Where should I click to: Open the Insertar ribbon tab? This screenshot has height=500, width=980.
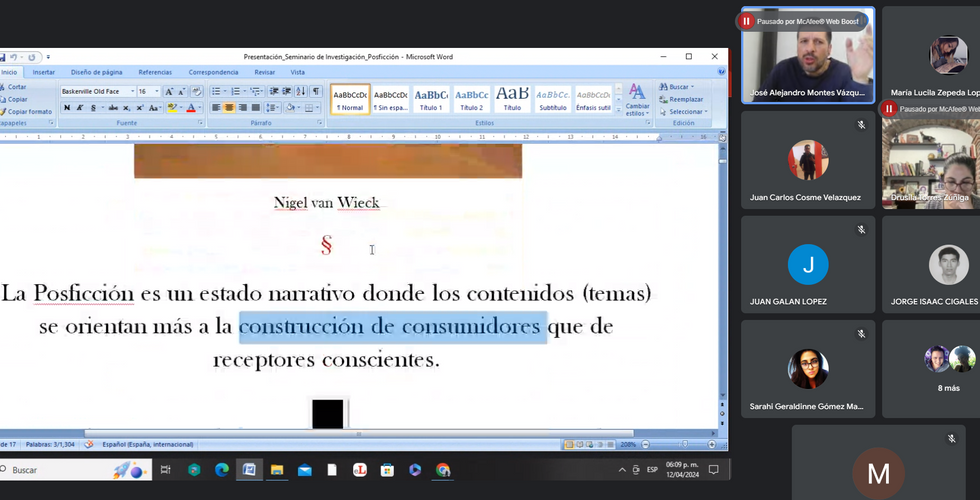point(44,72)
